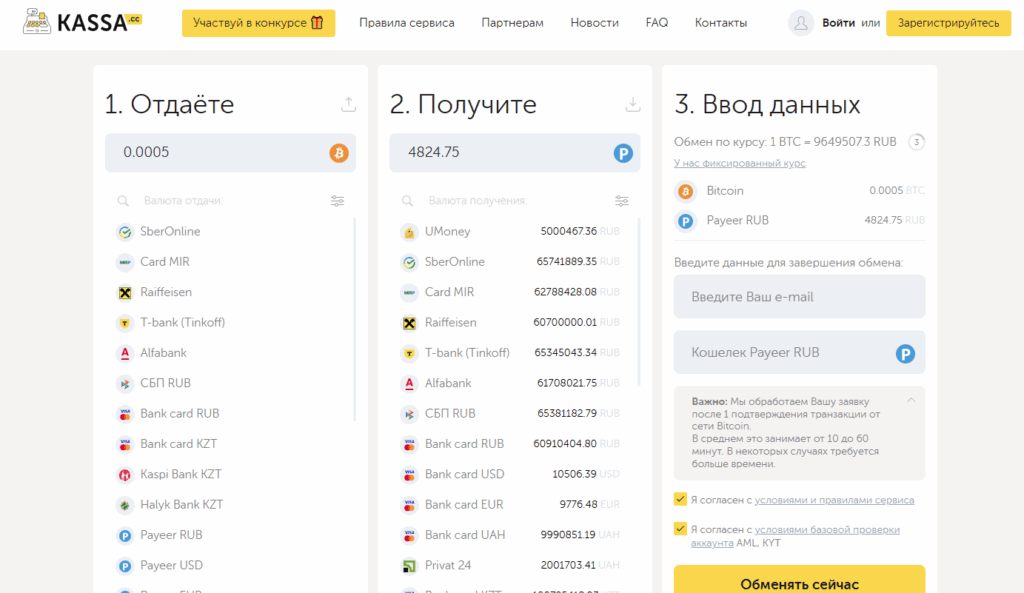The image size is (1024, 593).
Task: Toggle the AML, KYT verification agreement checkbox
Action: [x=681, y=530]
